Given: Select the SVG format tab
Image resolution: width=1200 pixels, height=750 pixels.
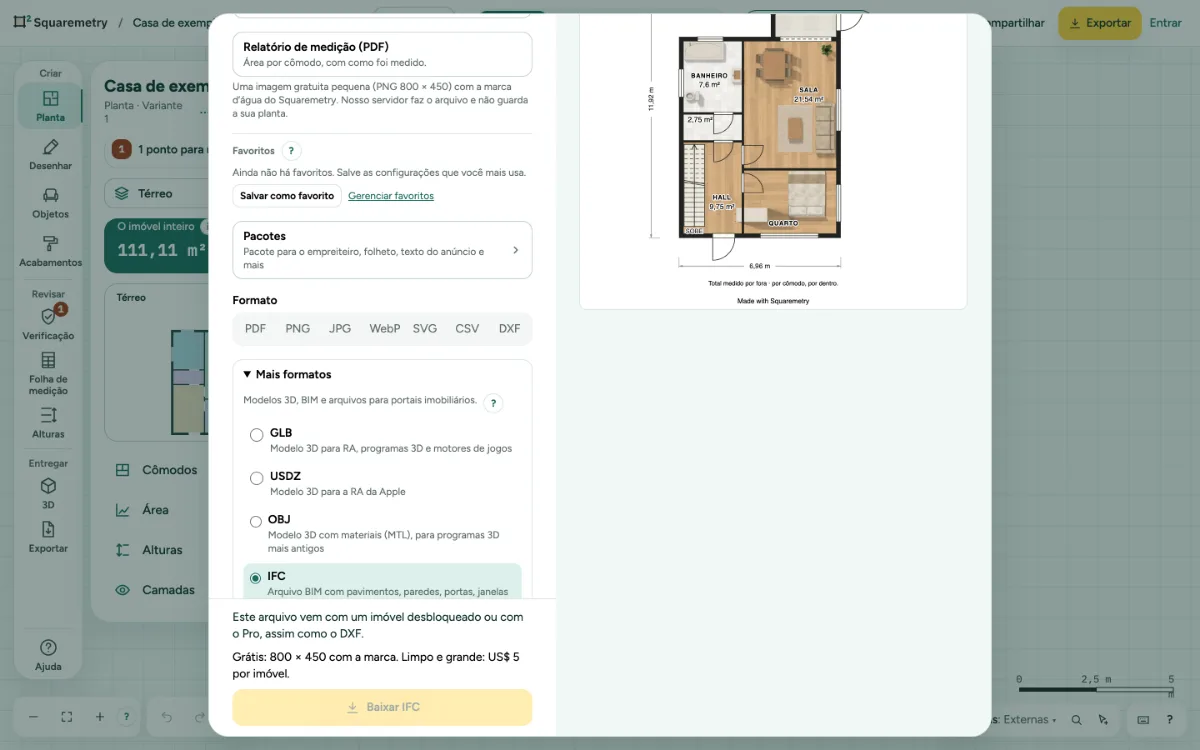Looking at the screenshot, I should coord(425,328).
